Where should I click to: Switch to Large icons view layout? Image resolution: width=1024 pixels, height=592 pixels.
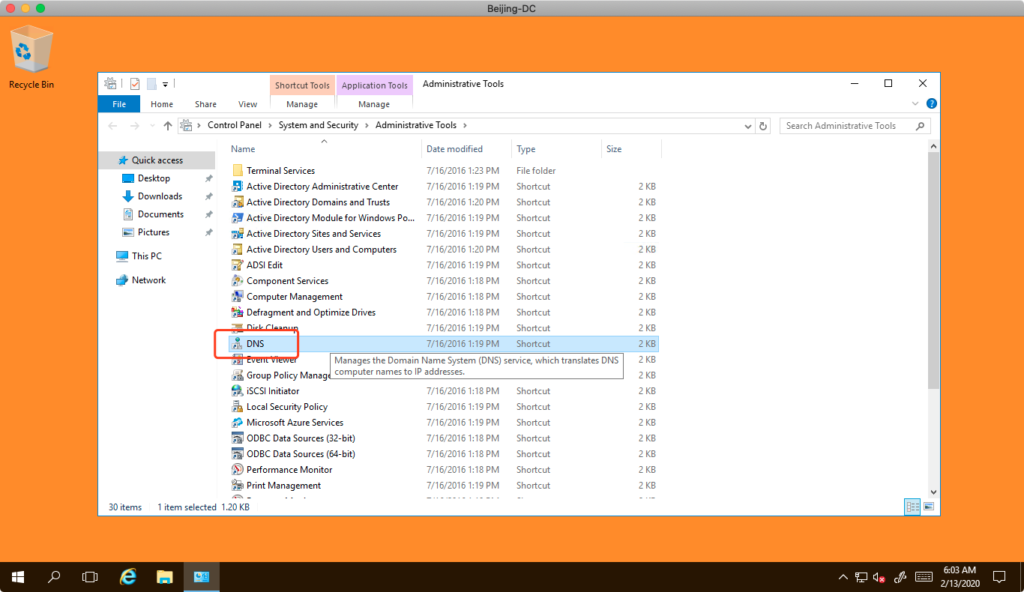pyautogui.click(x=929, y=507)
